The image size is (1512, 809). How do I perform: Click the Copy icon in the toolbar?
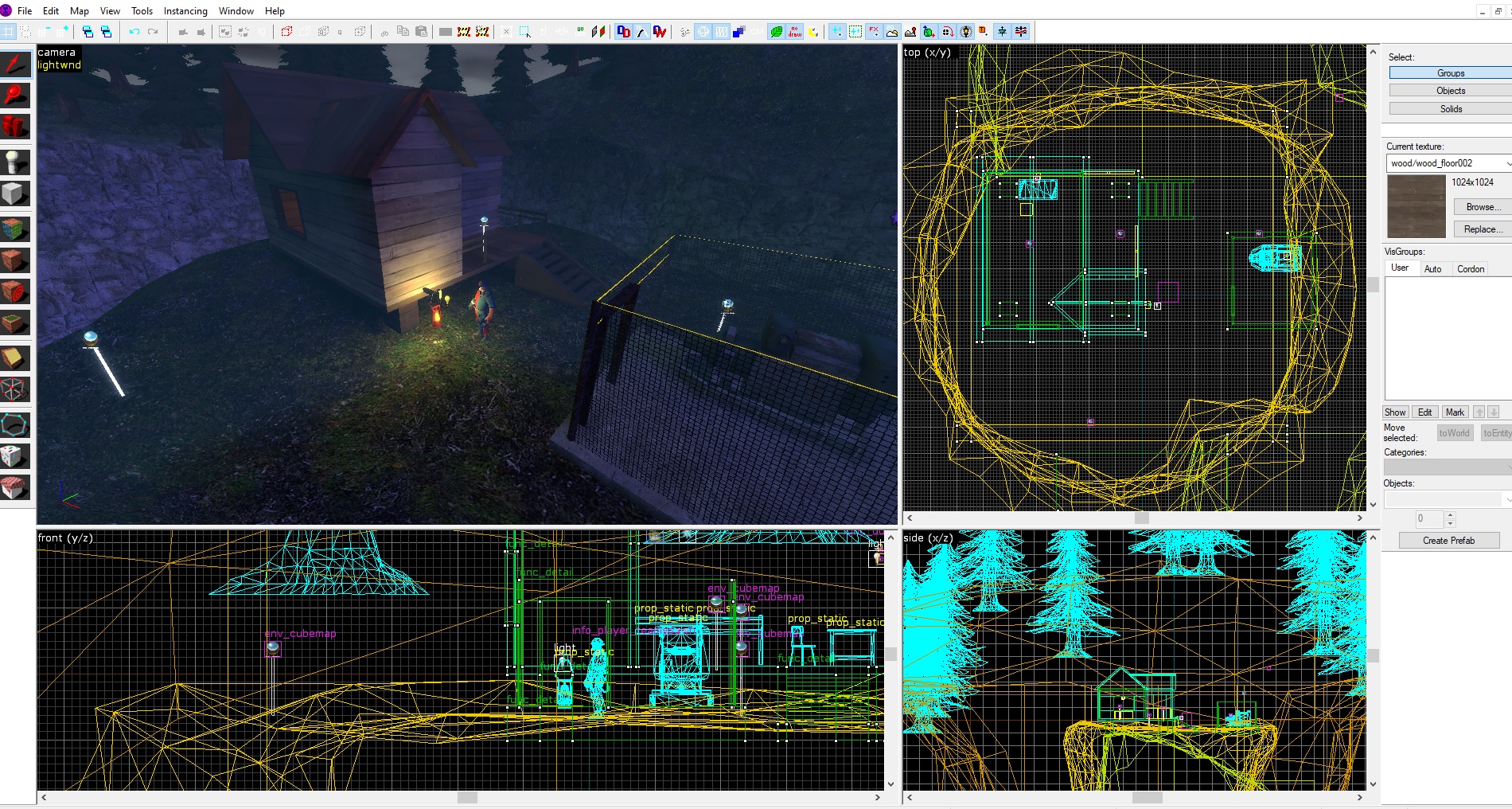(x=403, y=32)
